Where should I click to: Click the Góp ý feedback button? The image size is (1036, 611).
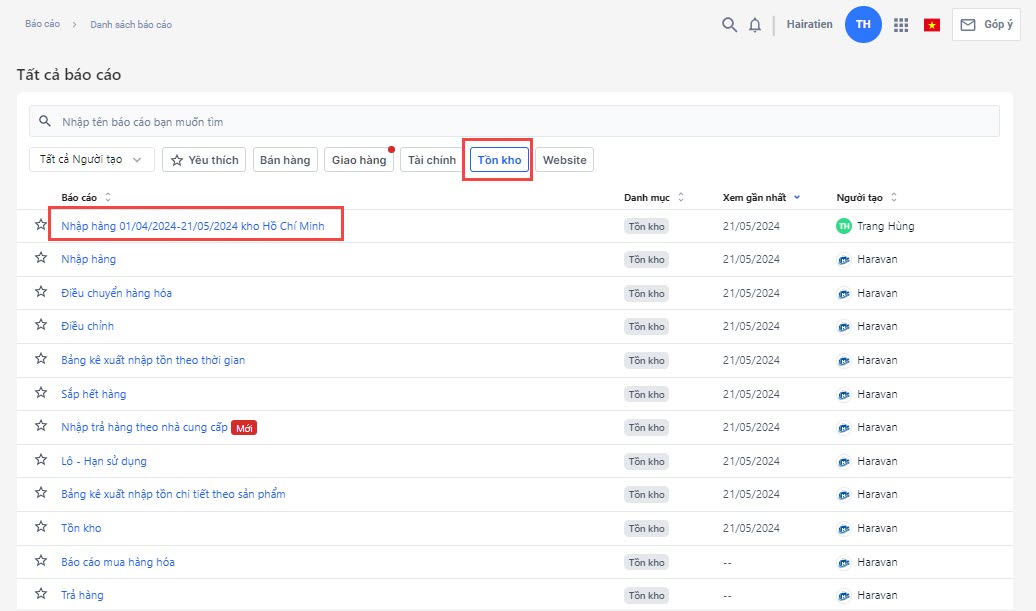coord(986,25)
